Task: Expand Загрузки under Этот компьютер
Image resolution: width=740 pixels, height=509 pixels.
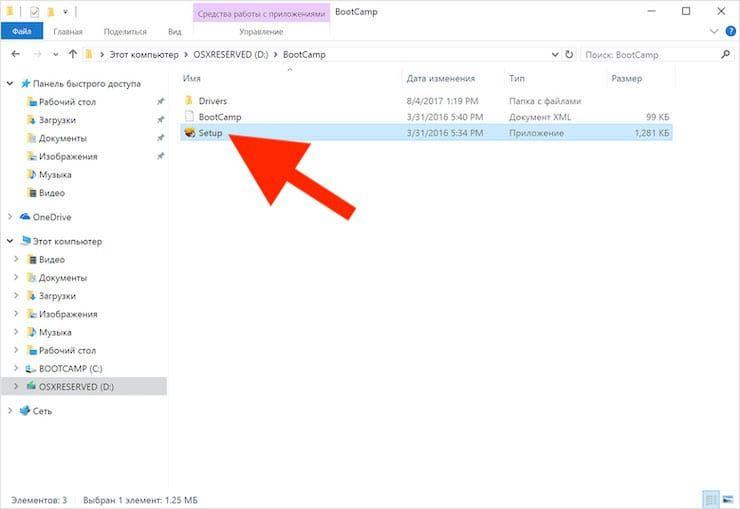Action: (16, 296)
